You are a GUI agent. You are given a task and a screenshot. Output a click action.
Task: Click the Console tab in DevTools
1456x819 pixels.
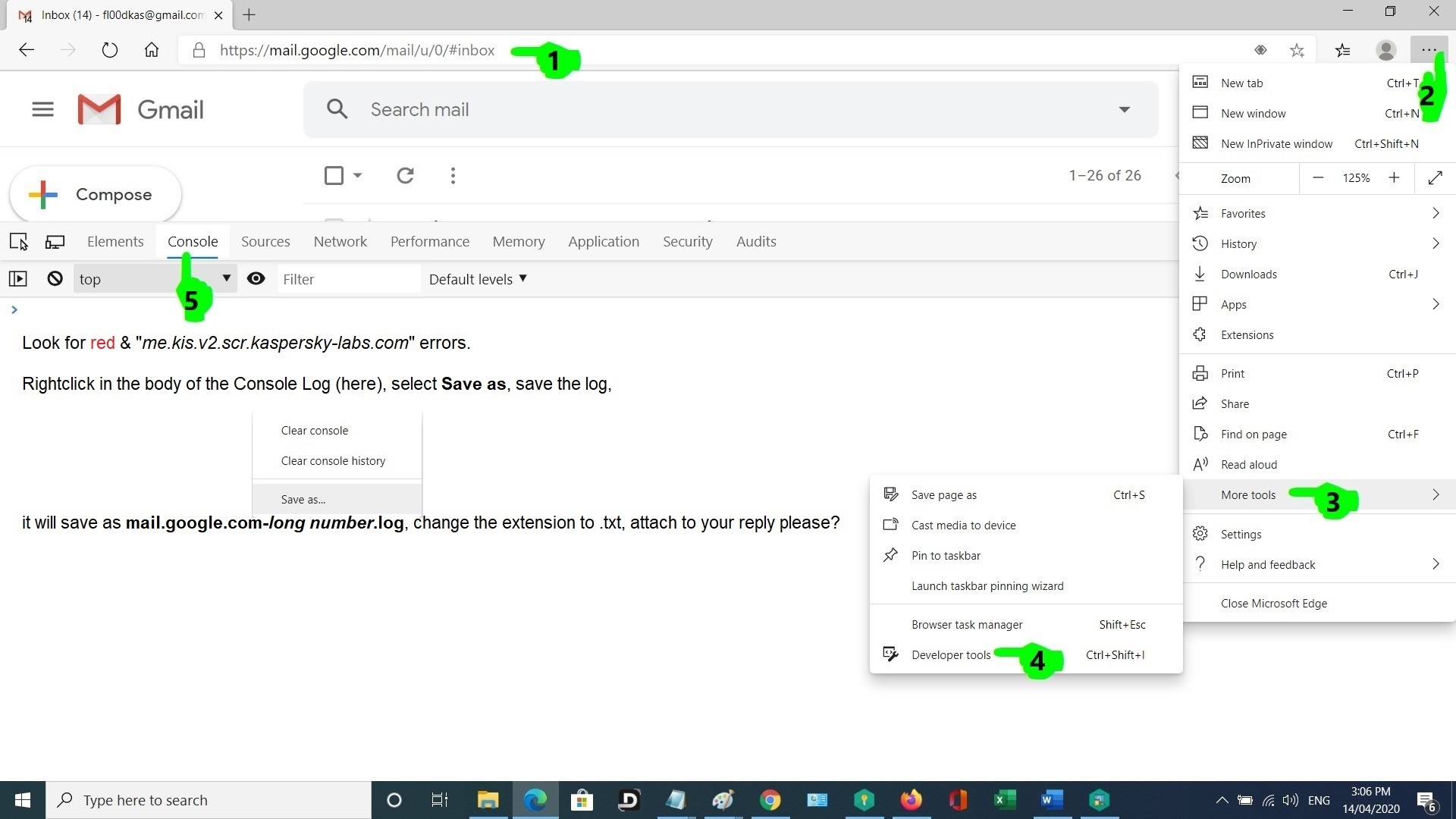click(193, 240)
